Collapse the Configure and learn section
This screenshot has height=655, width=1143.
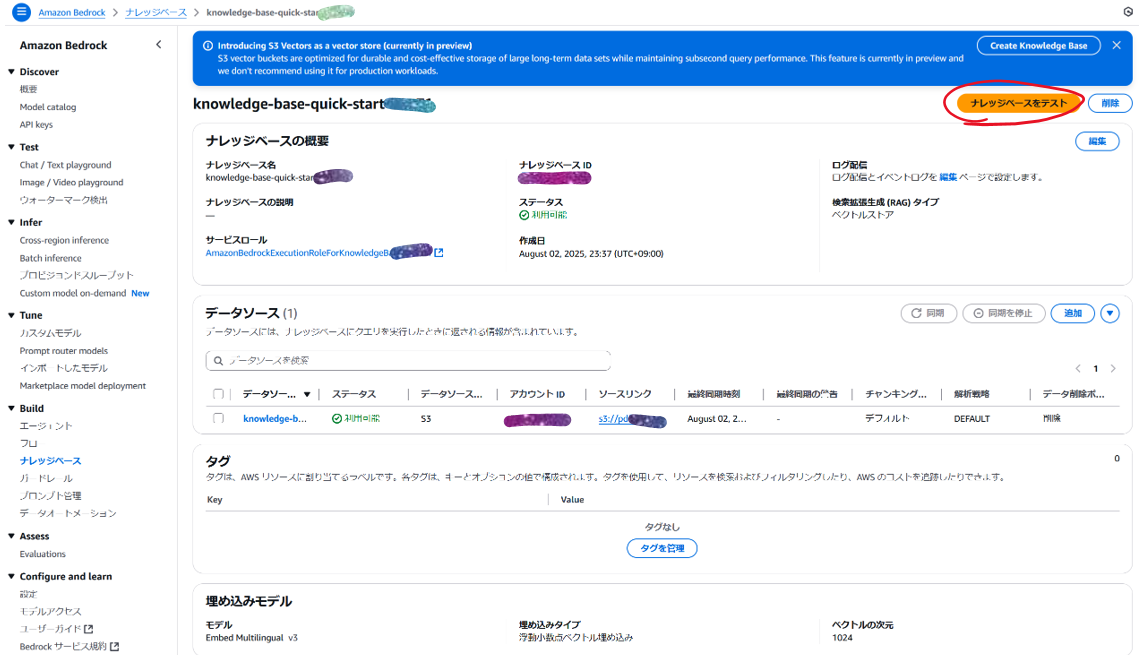point(11,576)
